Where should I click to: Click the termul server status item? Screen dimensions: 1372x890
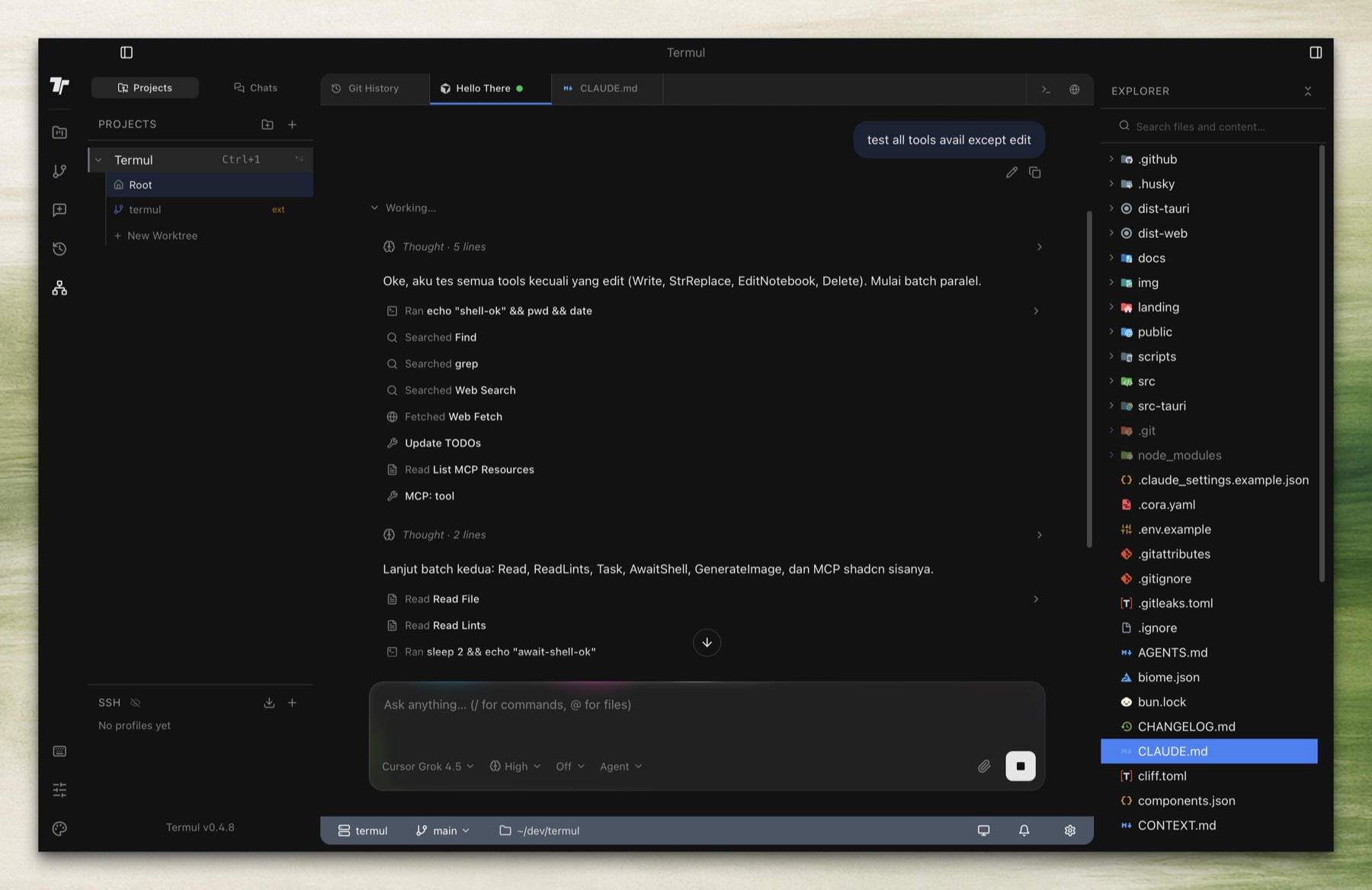363,831
